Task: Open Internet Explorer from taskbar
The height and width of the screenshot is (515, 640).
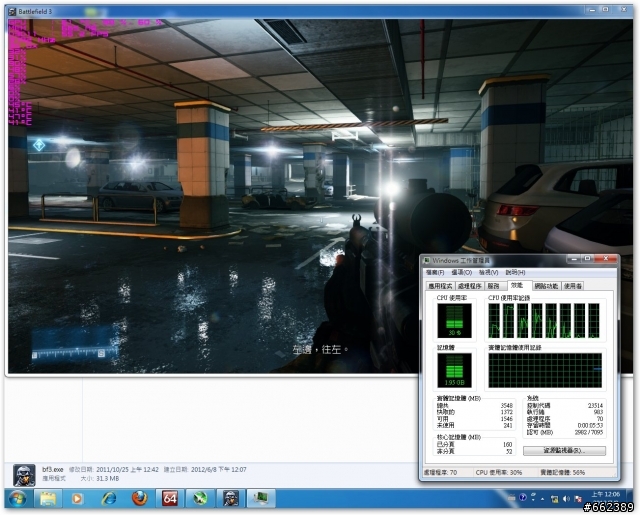Action: coord(108,498)
